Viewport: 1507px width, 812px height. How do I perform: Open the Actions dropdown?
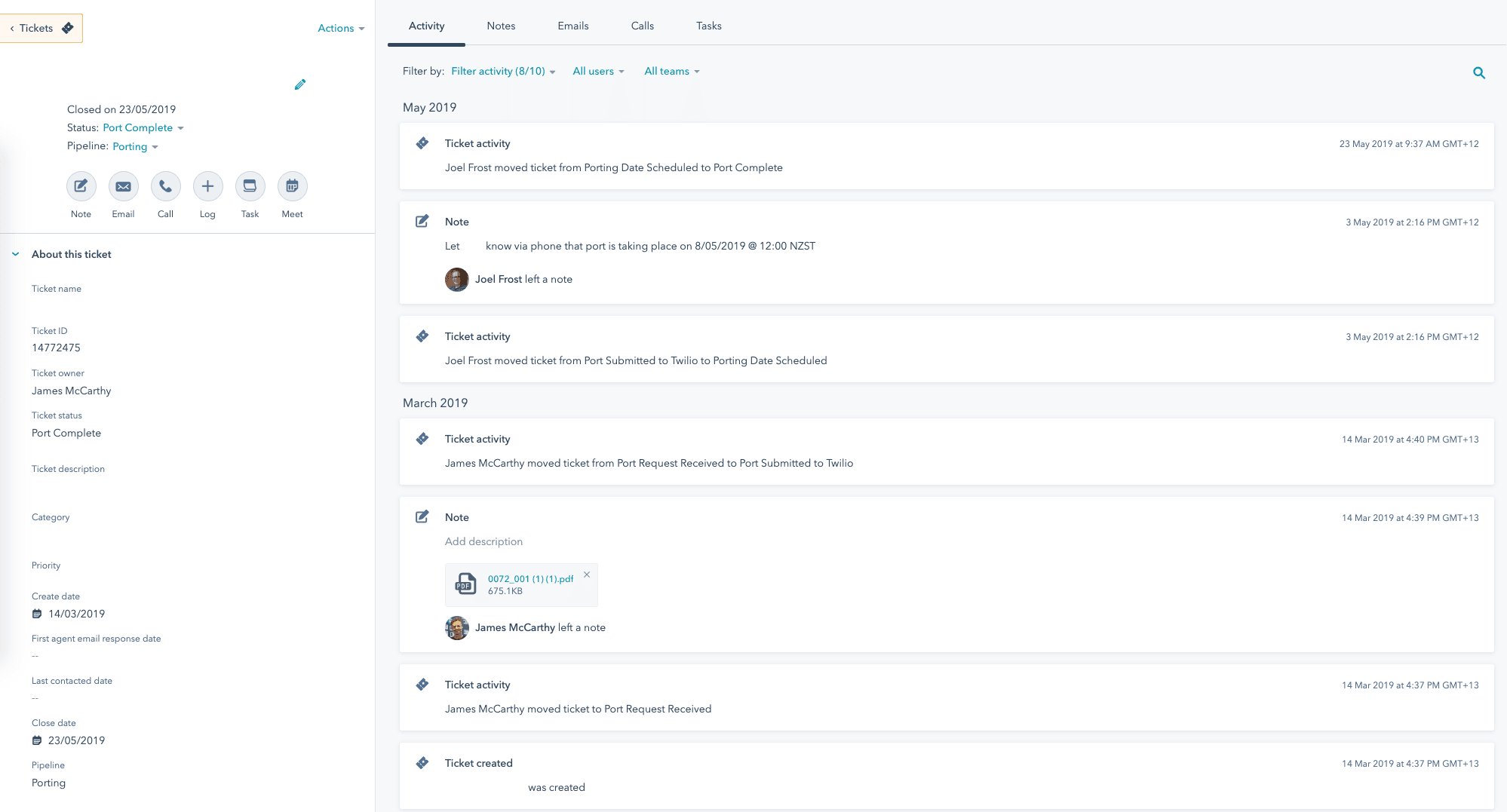coord(340,28)
